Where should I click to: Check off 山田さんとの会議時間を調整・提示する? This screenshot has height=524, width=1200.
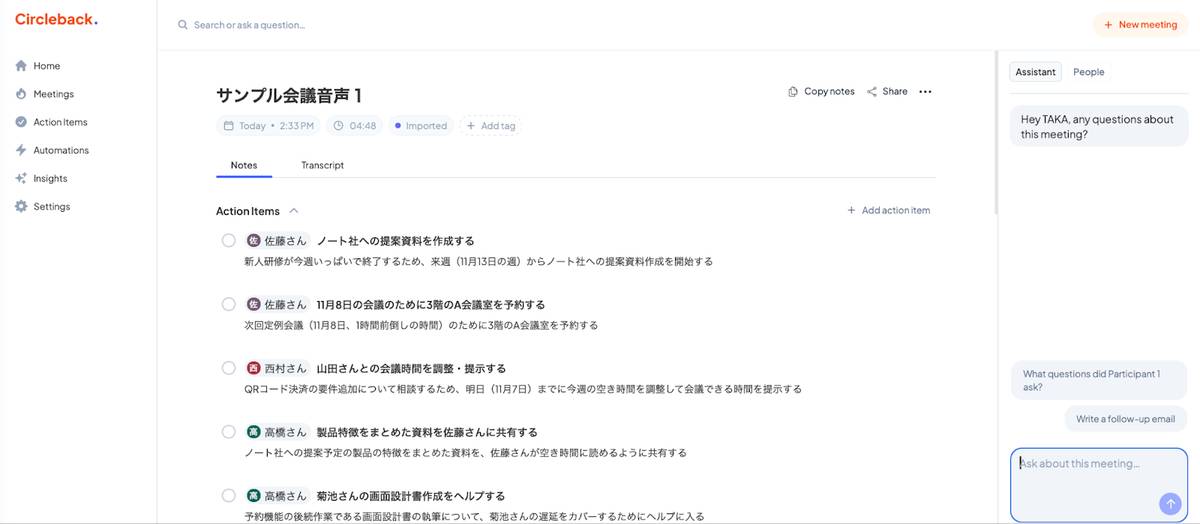(228, 368)
